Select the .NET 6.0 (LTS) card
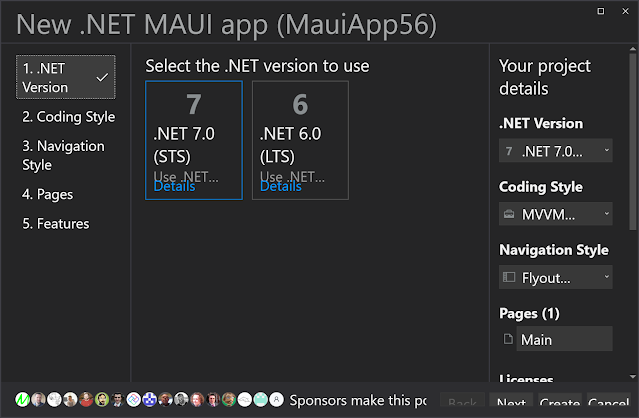Viewport: 639px width, 418px height. [300, 140]
